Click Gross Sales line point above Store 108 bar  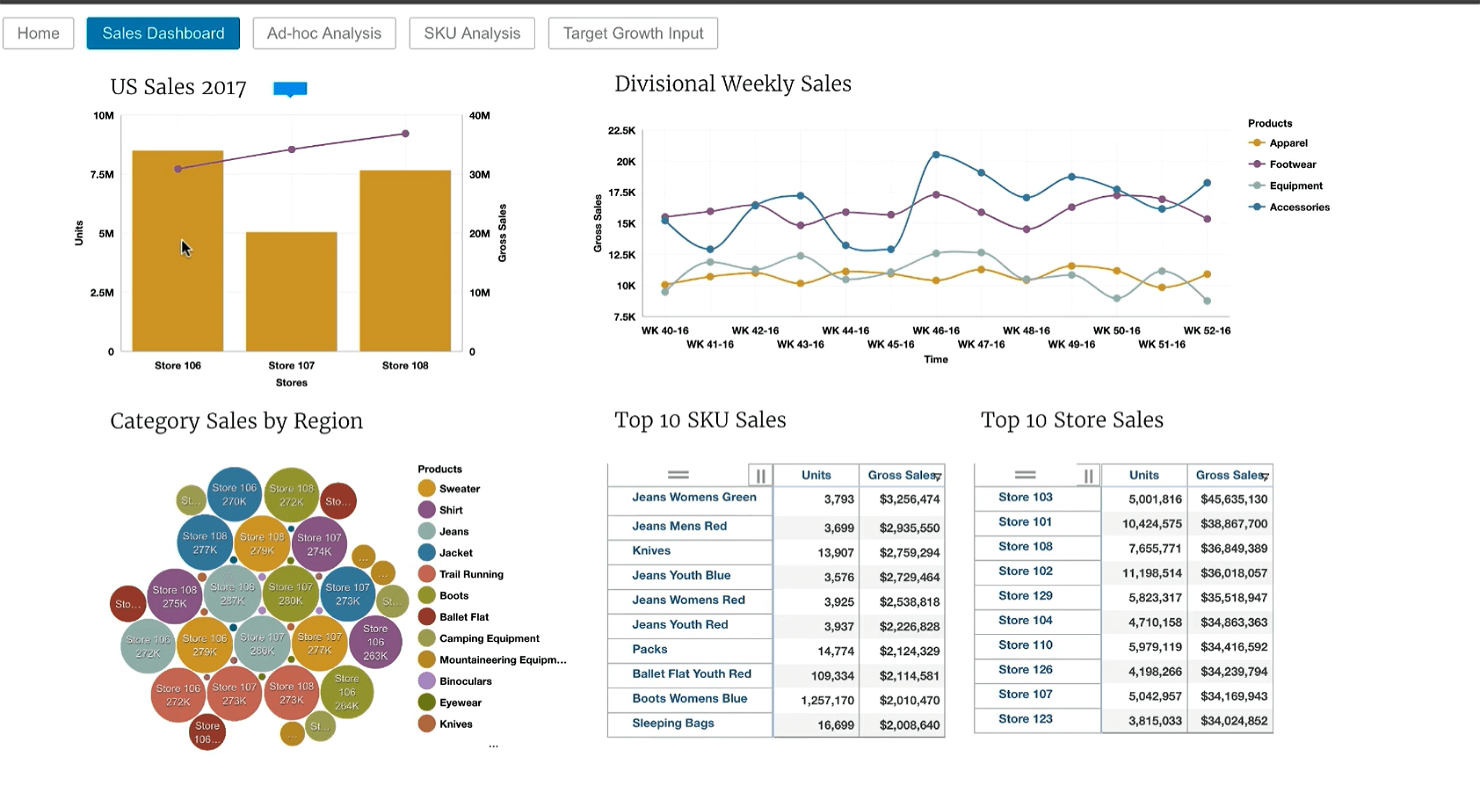click(406, 133)
